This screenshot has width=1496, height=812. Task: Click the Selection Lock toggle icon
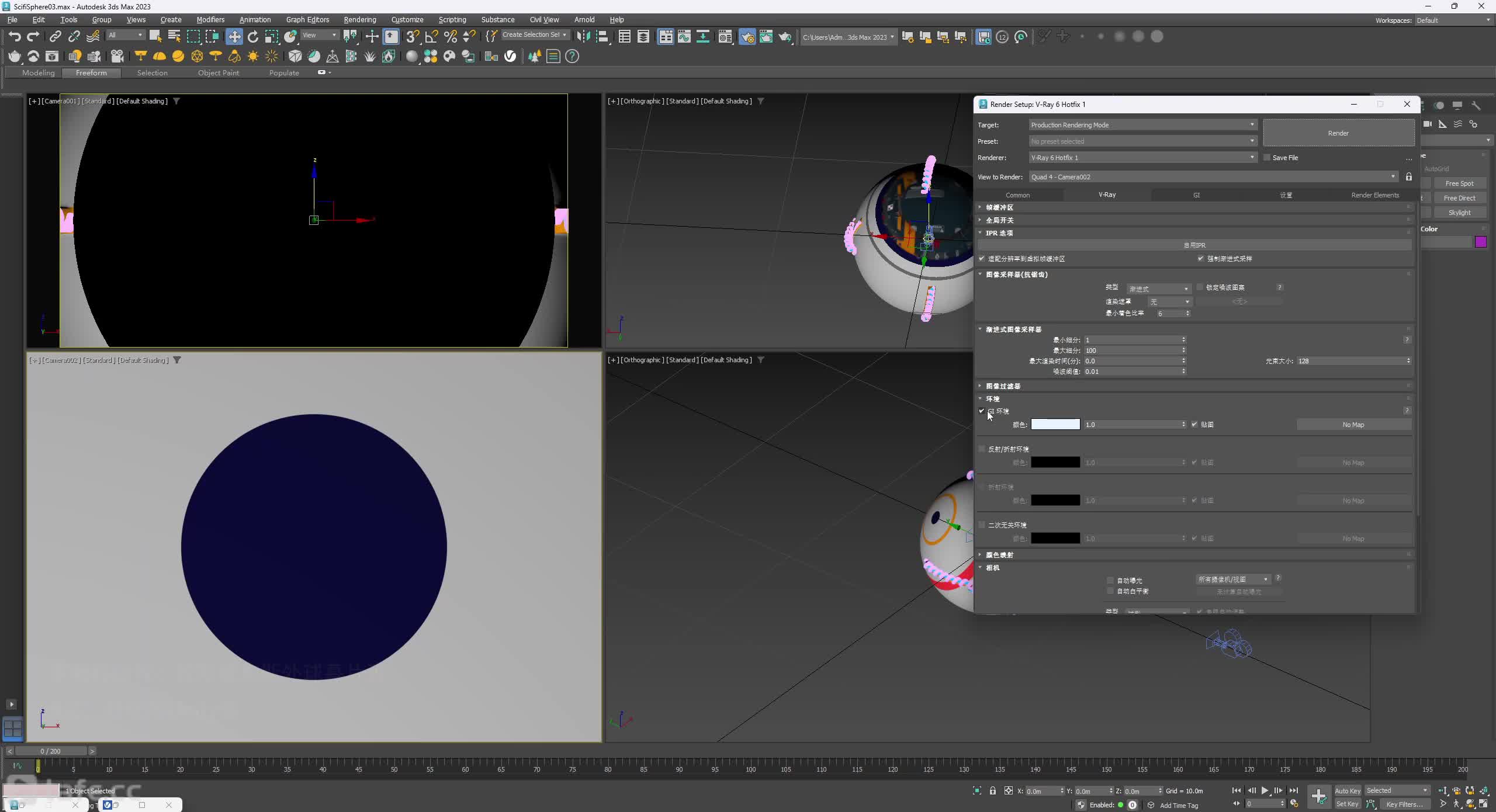992,790
